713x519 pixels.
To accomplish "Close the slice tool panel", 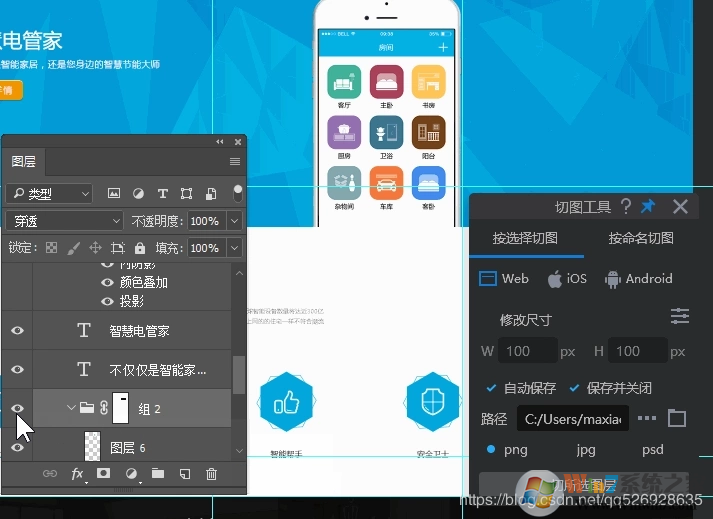I will 680,207.
